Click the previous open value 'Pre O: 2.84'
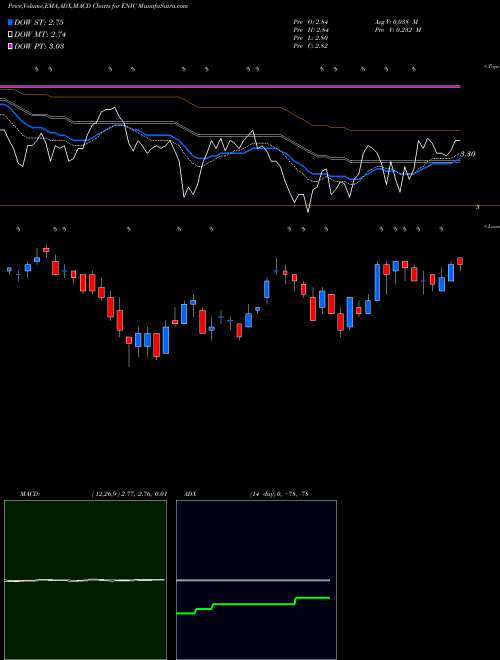The height and width of the screenshot is (660, 500). point(311,22)
